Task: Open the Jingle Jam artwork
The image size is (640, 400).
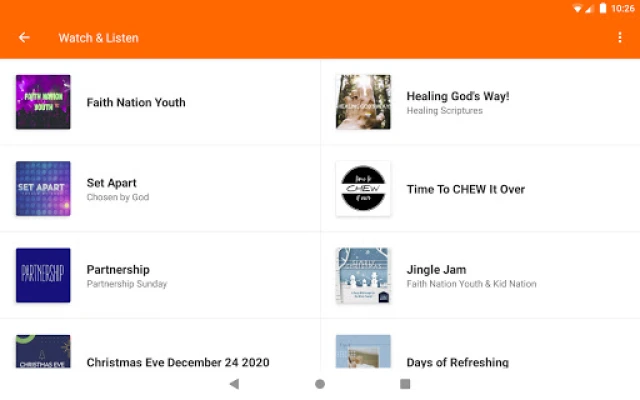Action: [x=363, y=275]
